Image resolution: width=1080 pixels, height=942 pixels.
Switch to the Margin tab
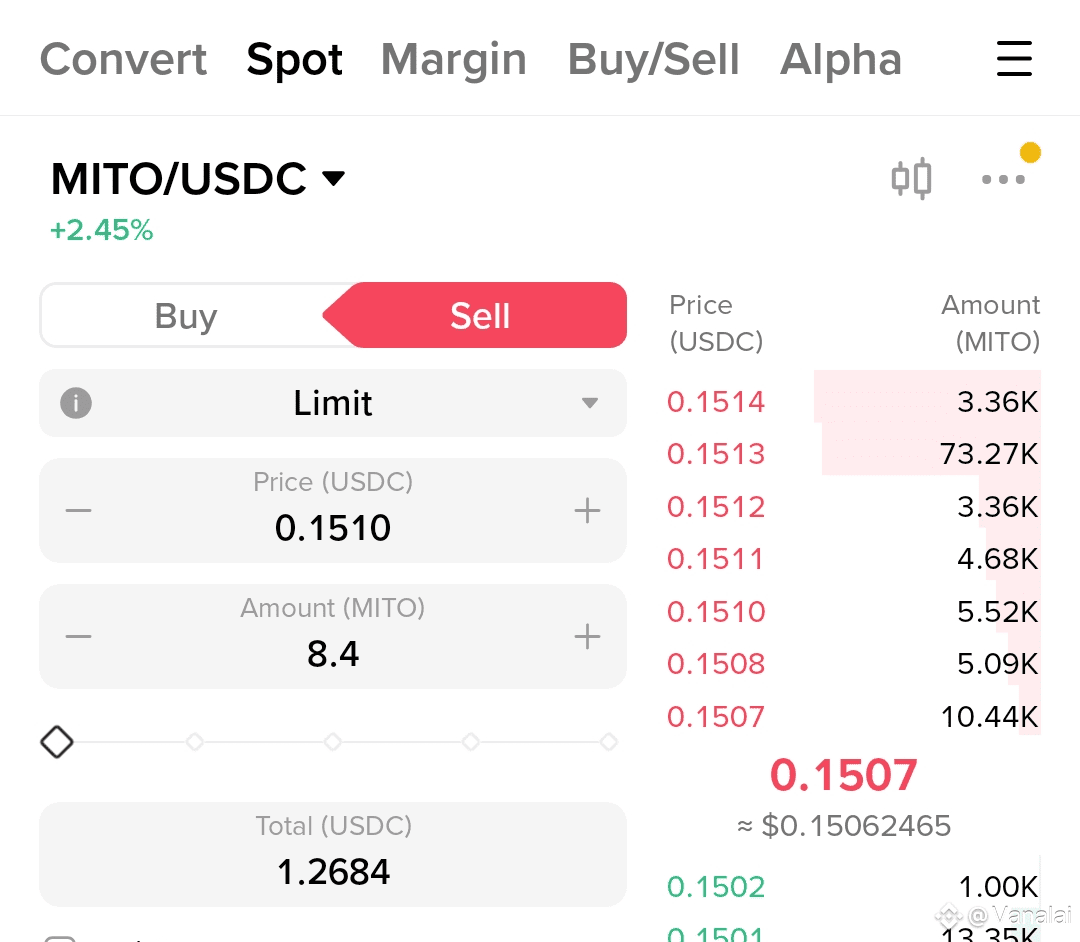[x=454, y=59]
